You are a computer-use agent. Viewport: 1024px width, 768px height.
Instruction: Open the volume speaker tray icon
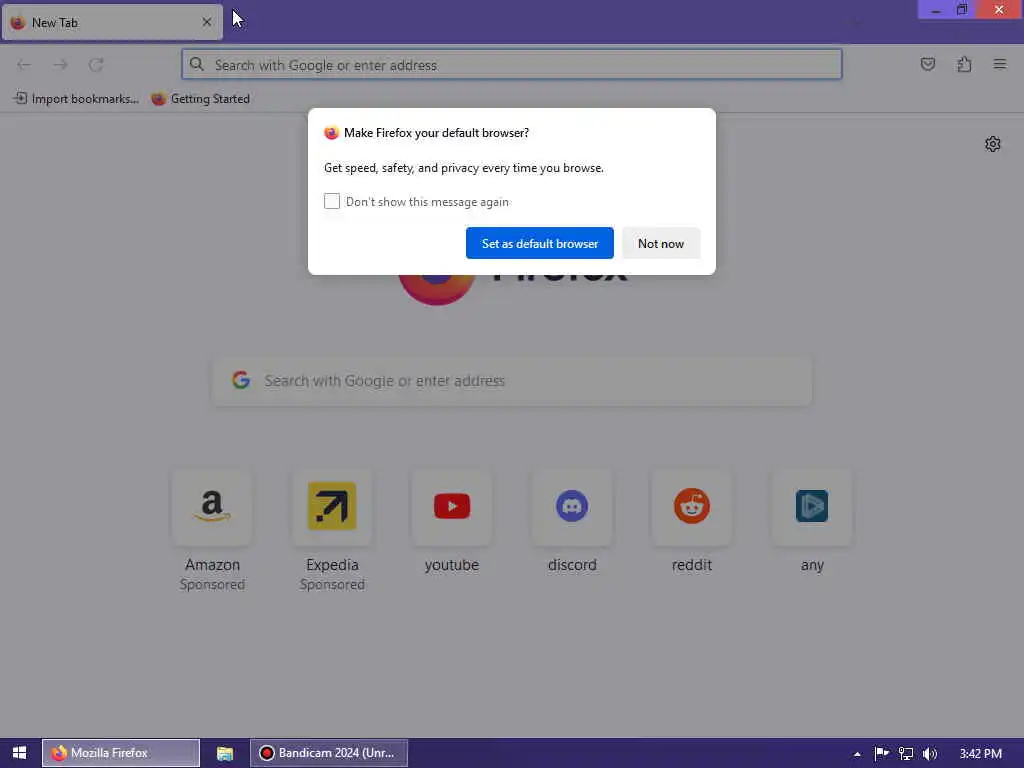coord(930,754)
